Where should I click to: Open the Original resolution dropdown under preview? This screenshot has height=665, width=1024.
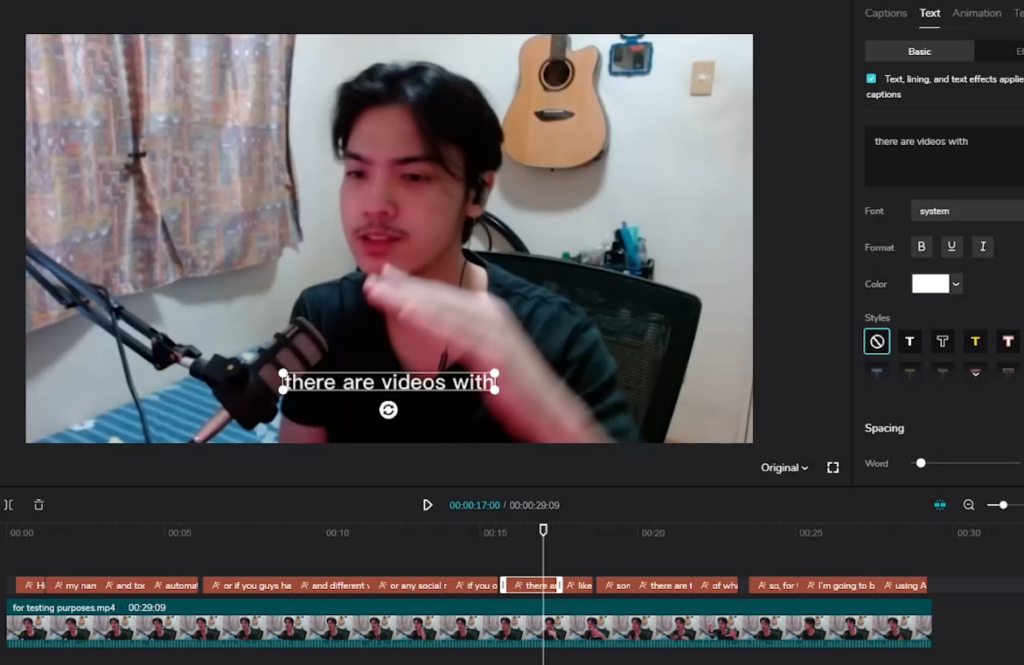[783, 467]
